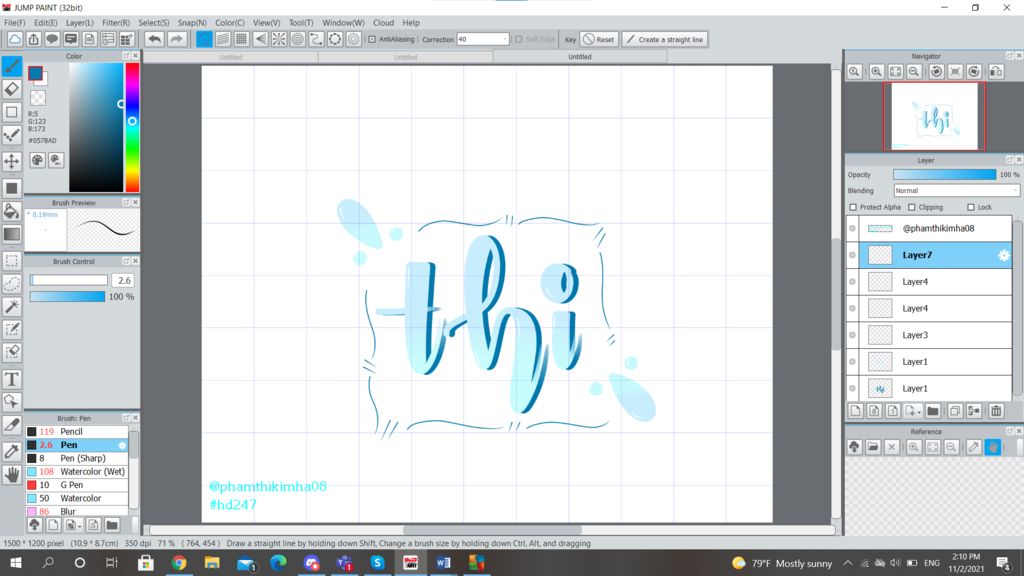Viewport: 1024px width, 576px height.
Task: Enable the curve snap
Action: [316, 39]
